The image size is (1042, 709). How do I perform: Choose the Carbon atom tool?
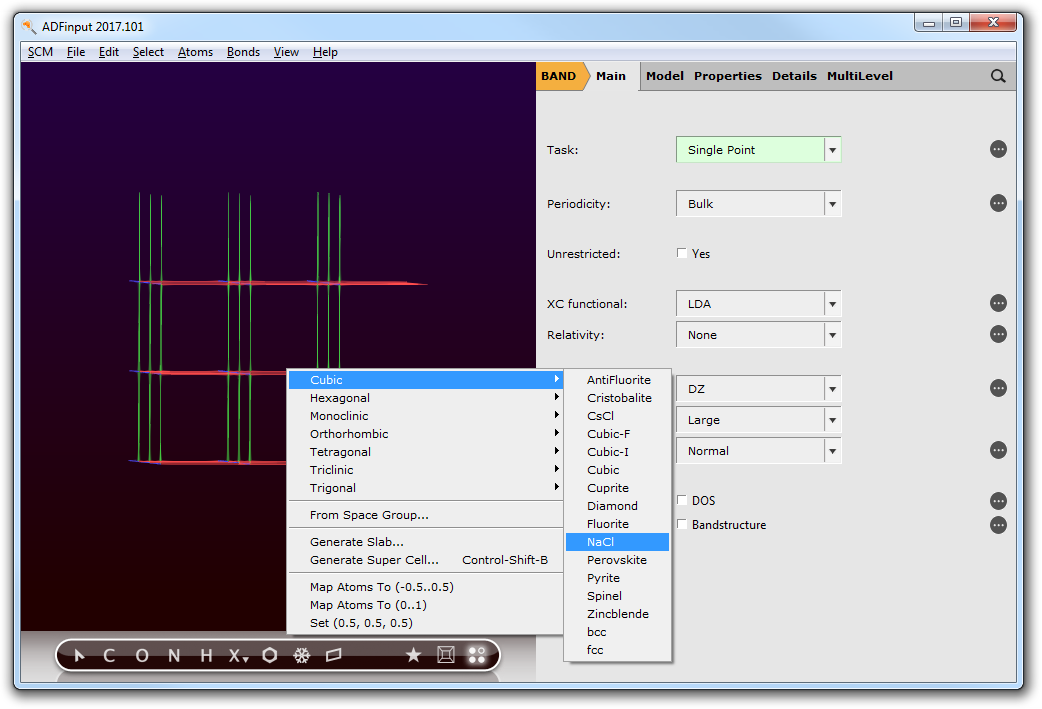[x=109, y=656]
